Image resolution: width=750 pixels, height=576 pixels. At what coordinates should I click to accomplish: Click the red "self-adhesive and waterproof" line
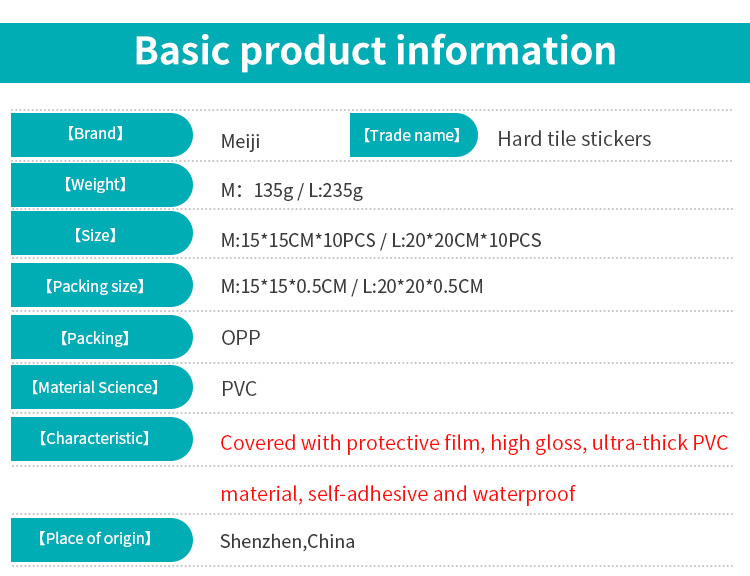pyautogui.click(x=398, y=494)
